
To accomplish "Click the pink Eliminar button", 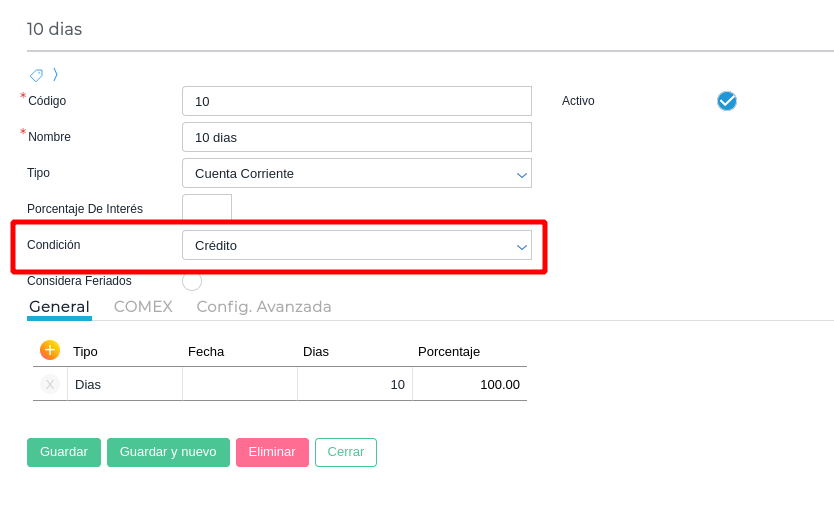I will click(272, 452).
